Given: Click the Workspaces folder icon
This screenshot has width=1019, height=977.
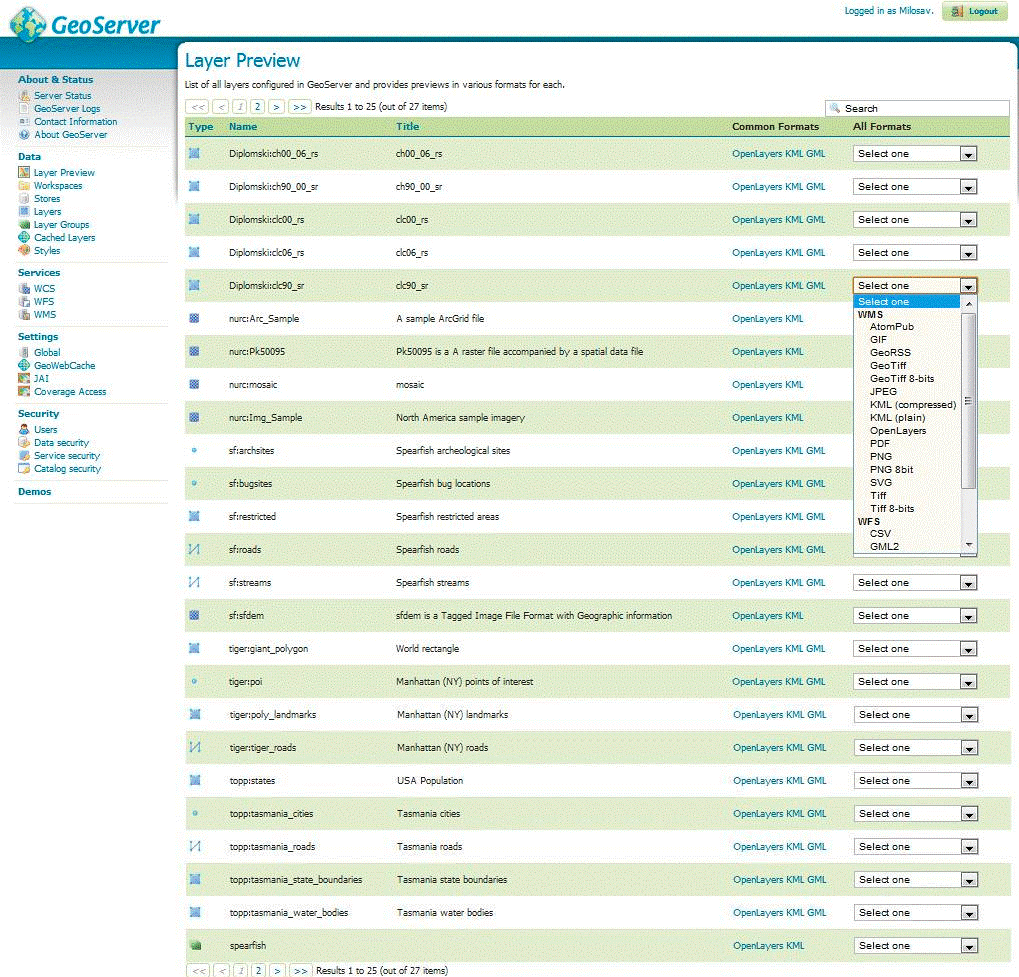Looking at the screenshot, I should (25, 186).
